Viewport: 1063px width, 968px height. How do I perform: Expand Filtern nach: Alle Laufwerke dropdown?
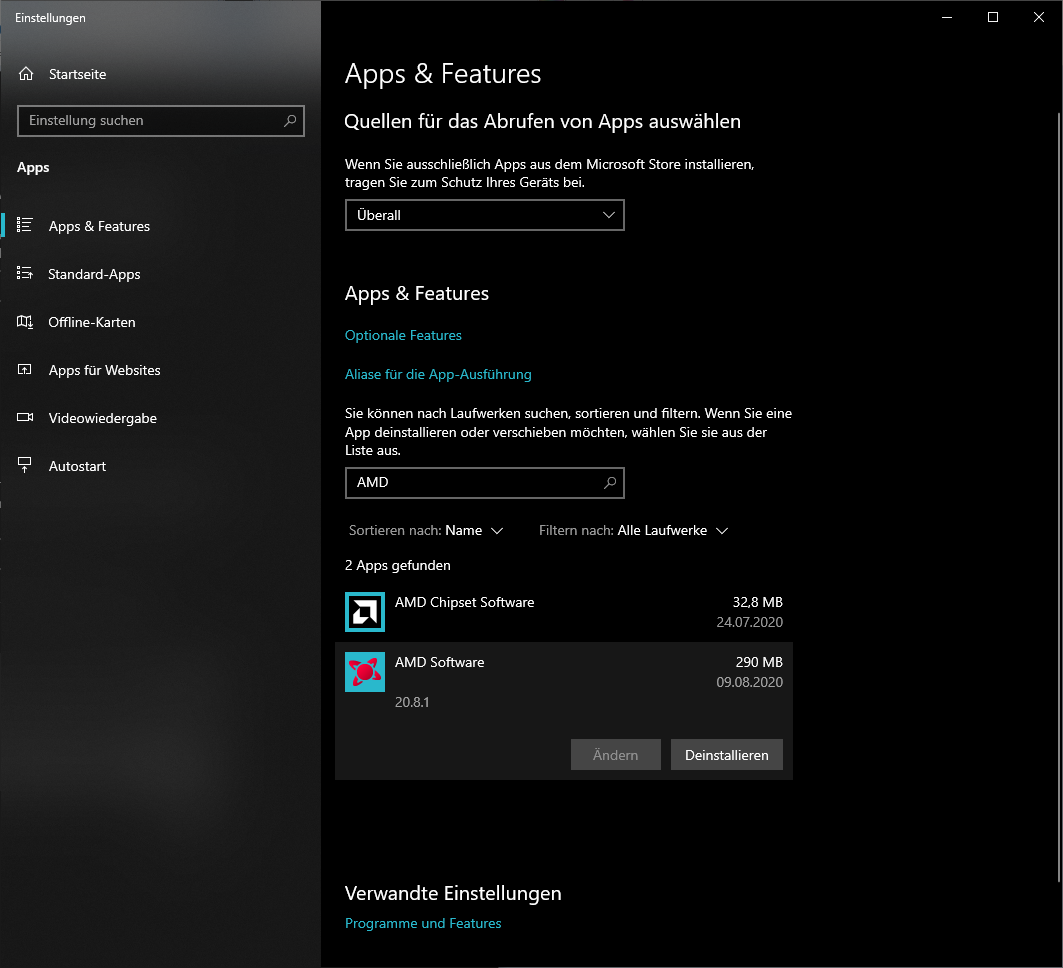[x=633, y=531]
